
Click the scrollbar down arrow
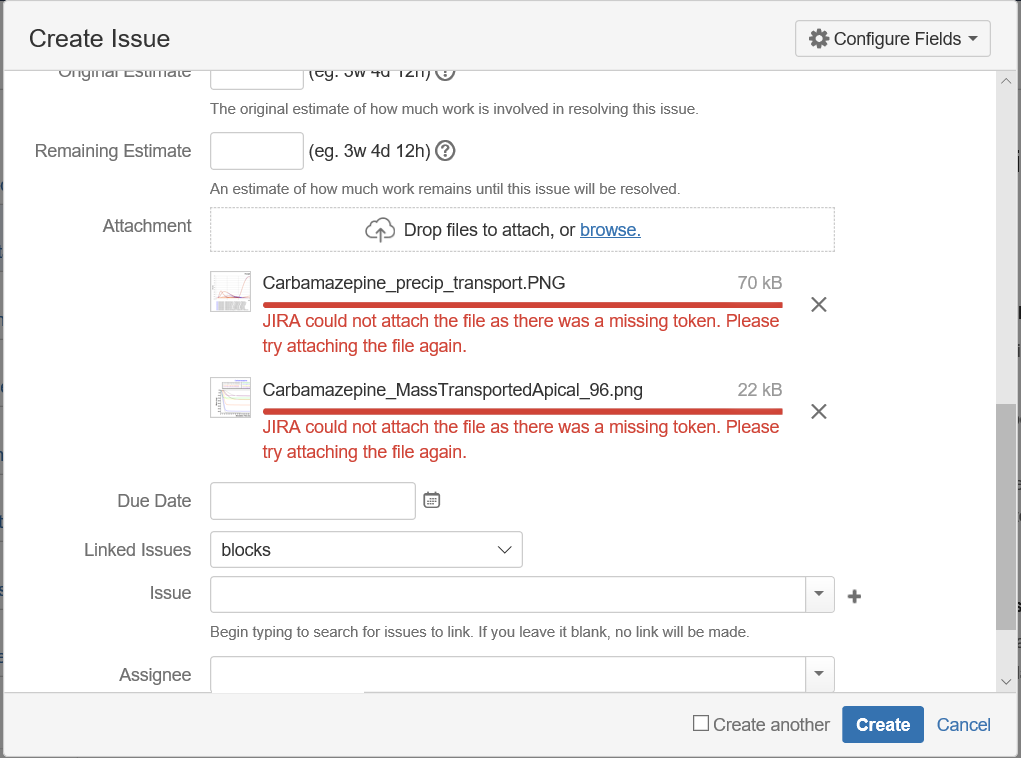(1006, 682)
